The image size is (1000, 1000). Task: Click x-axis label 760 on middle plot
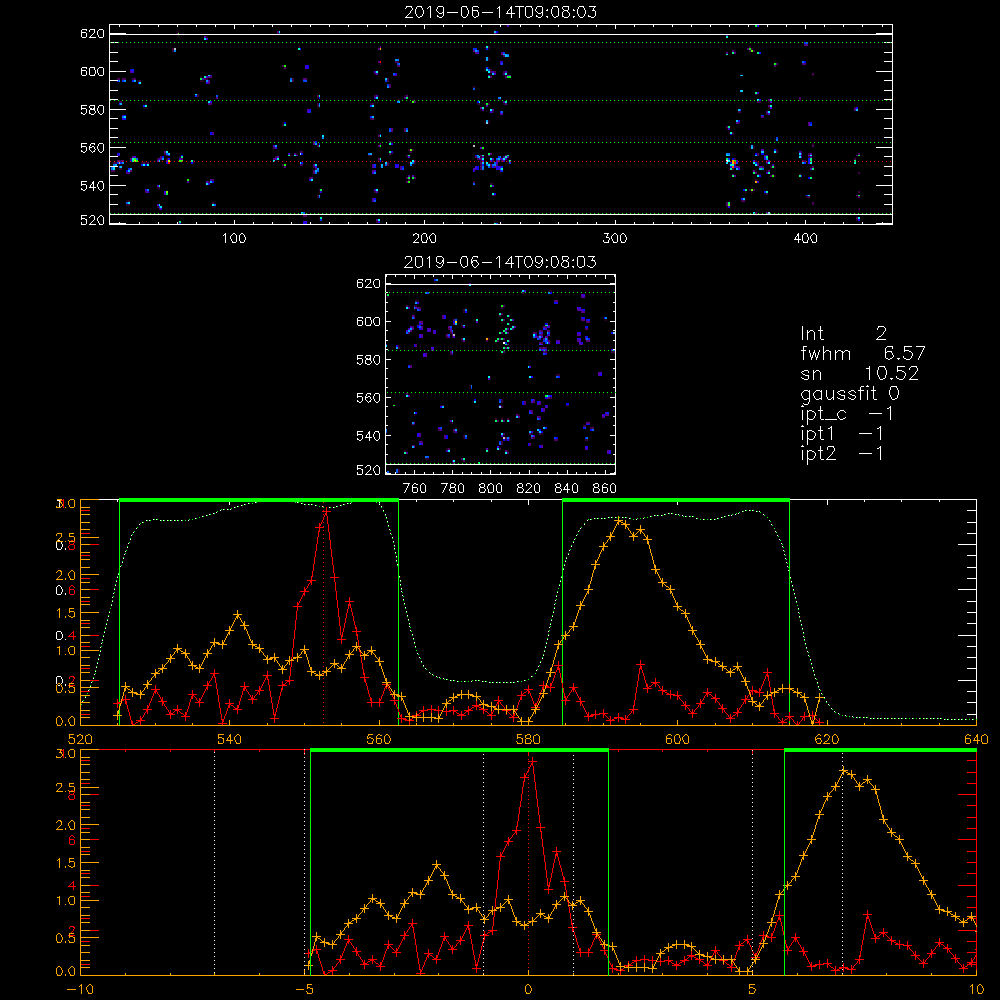click(415, 489)
